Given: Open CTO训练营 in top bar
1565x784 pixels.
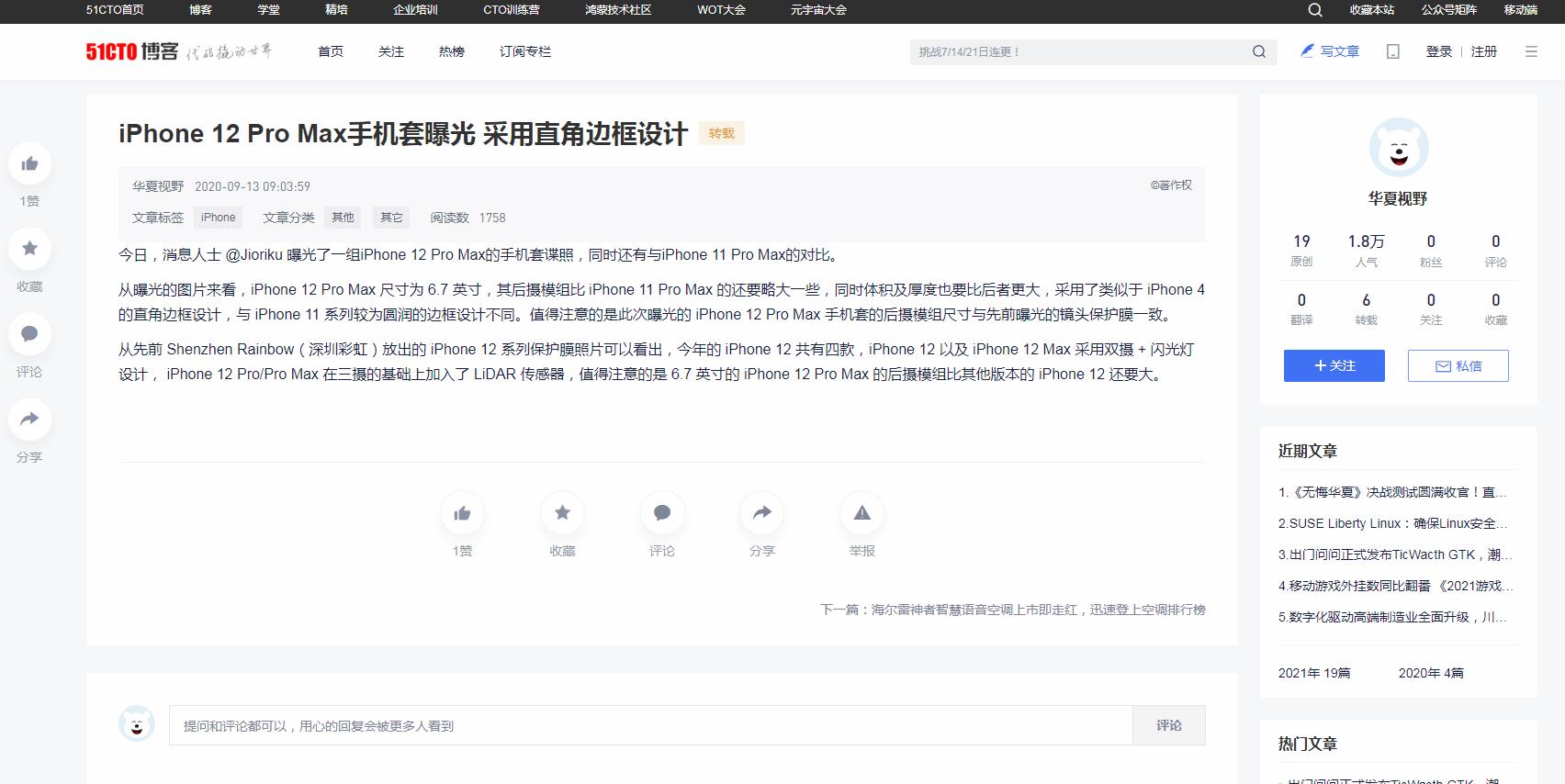Looking at the screenshot, I should [x=512, y=10].
